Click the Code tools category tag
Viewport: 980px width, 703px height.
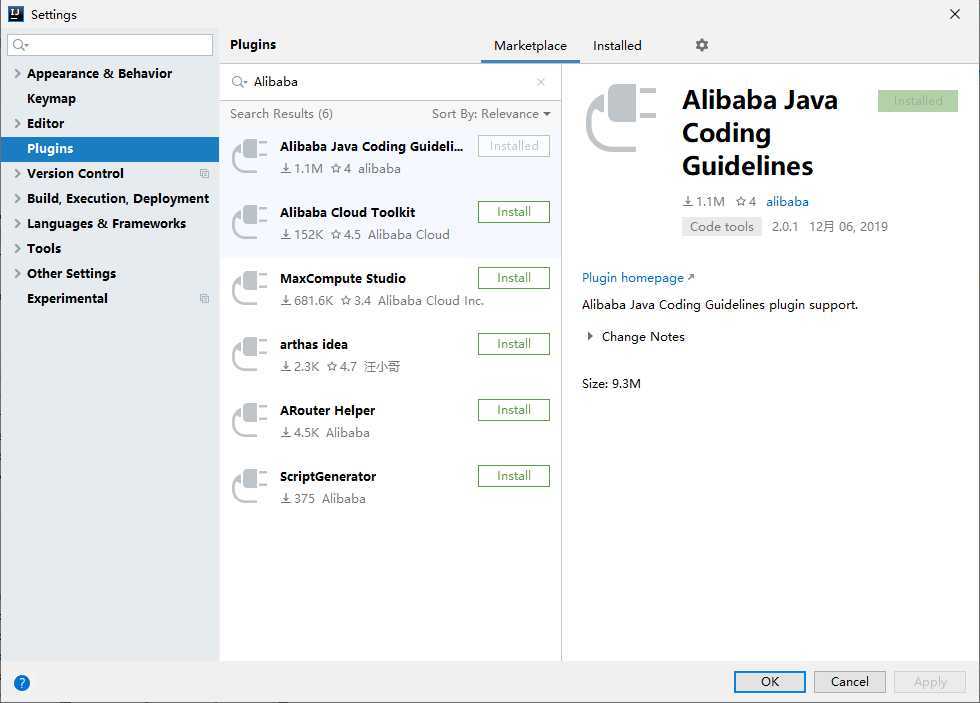click(x=721, y=226)
